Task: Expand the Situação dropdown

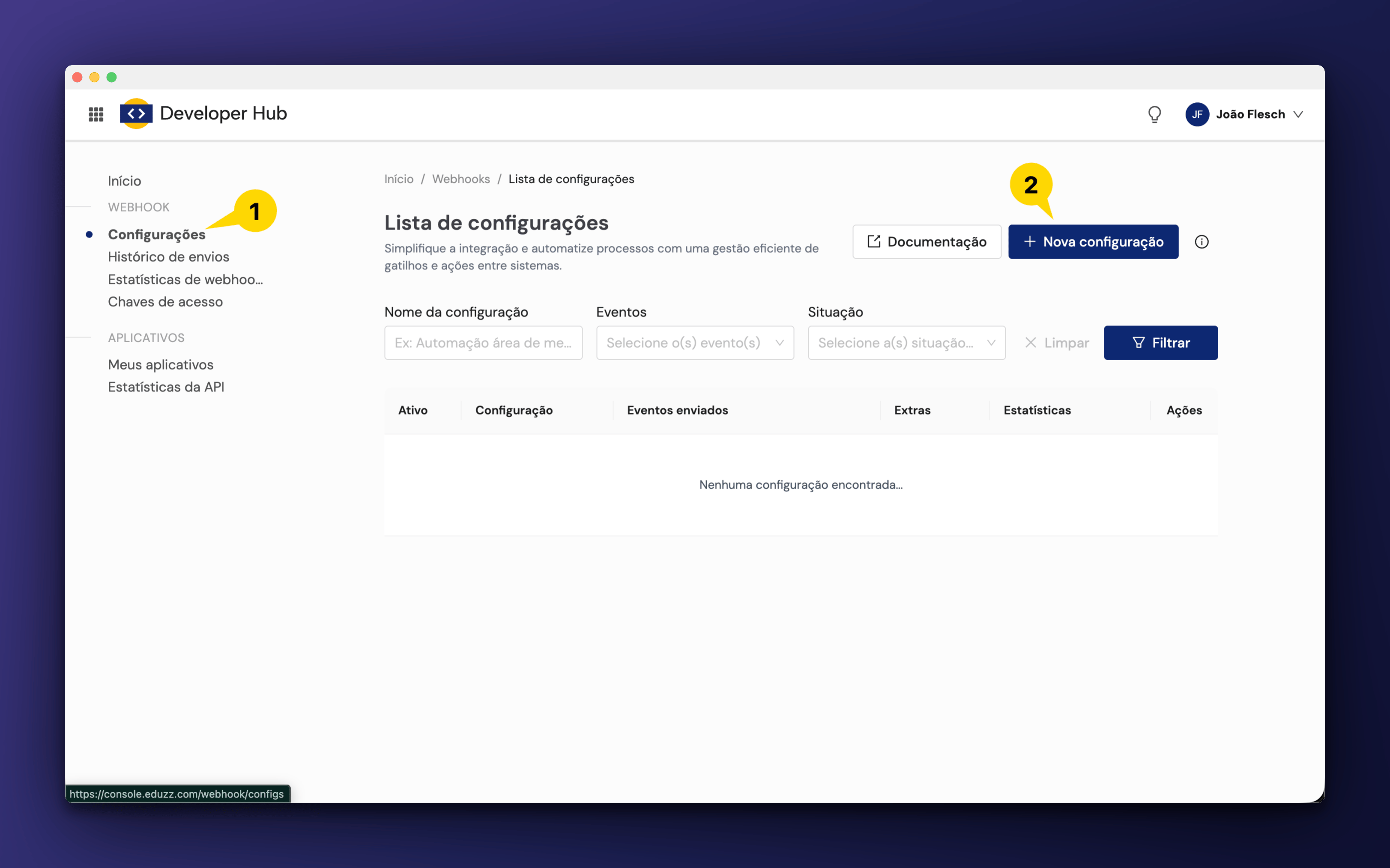Action: [906, 343]
